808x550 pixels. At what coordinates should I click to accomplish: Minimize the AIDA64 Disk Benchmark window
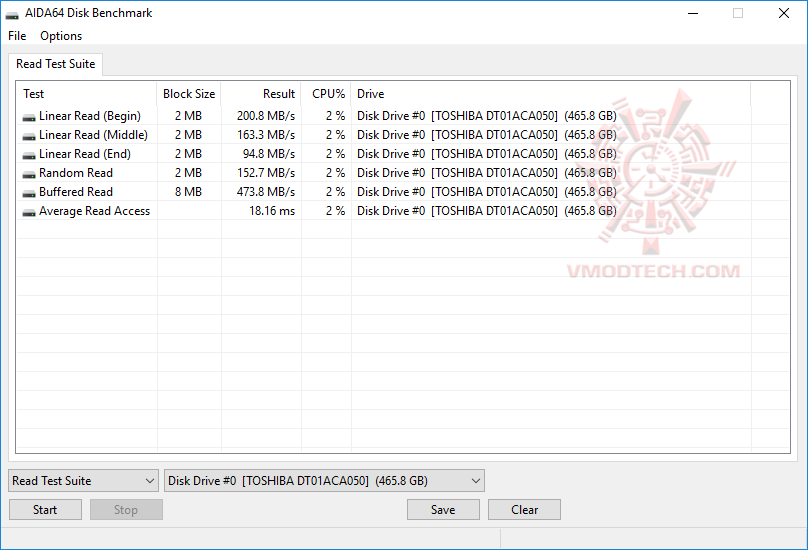[693, 13]
